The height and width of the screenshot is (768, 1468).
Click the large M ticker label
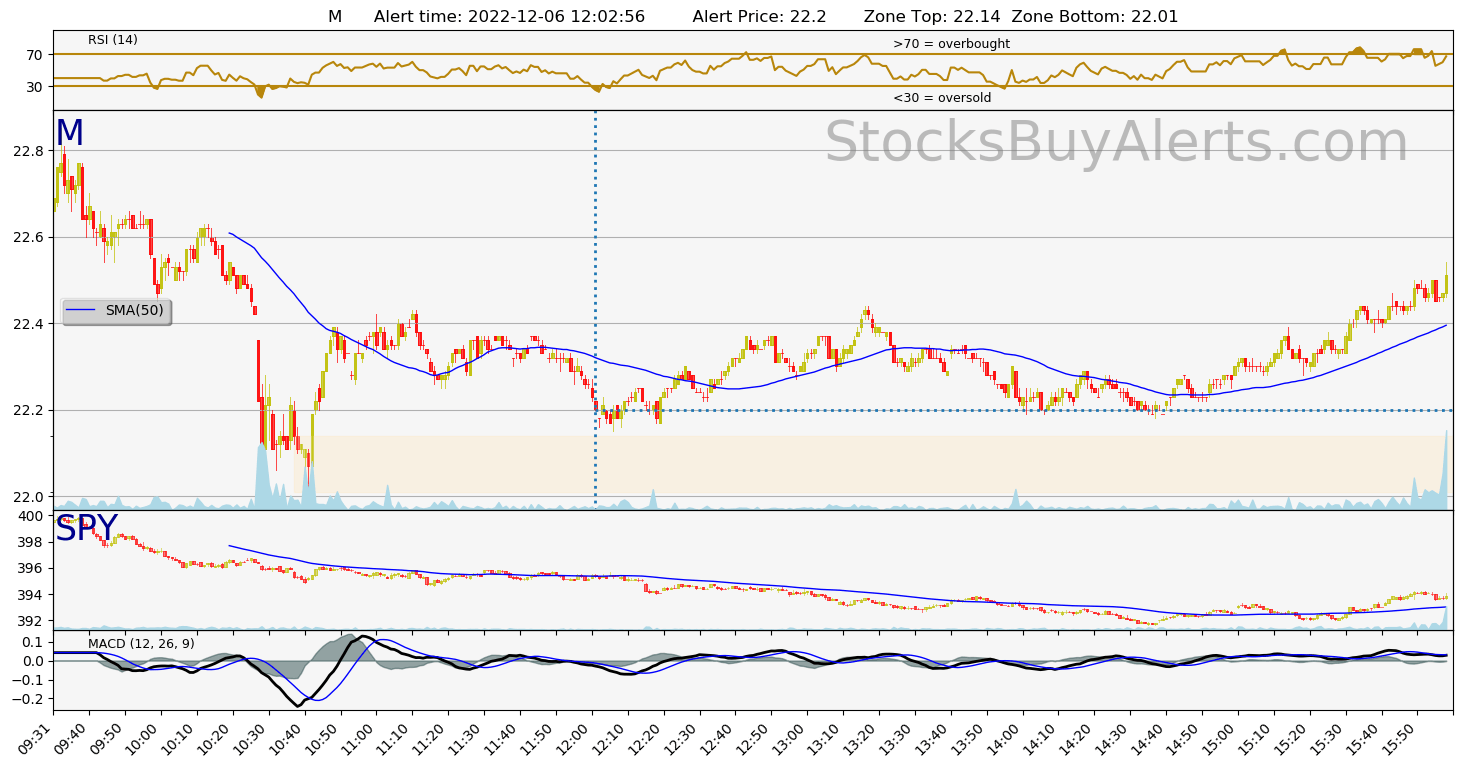[70, 134]
